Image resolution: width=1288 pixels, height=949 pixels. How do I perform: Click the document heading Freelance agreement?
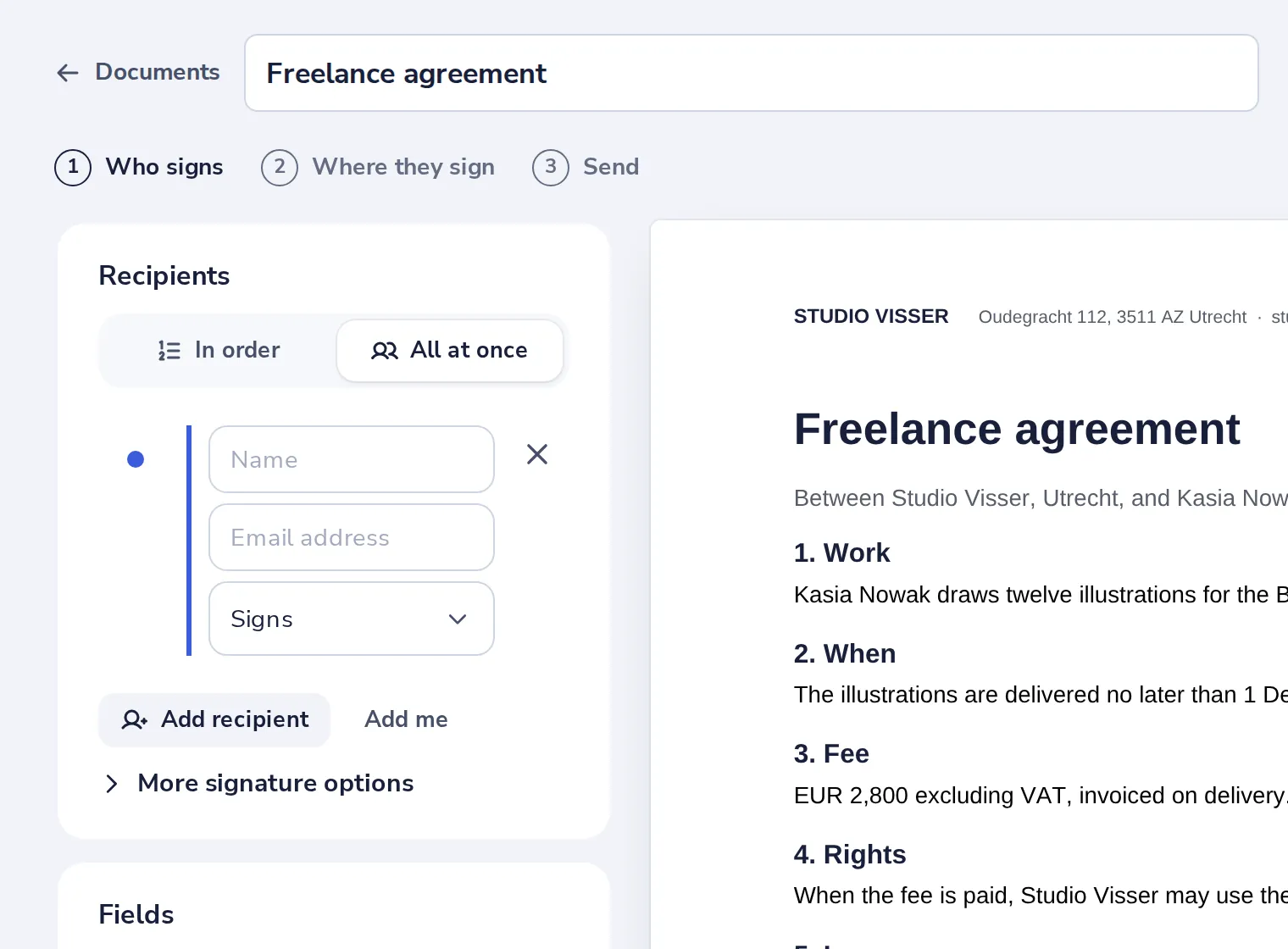[x=1017, y=429]
